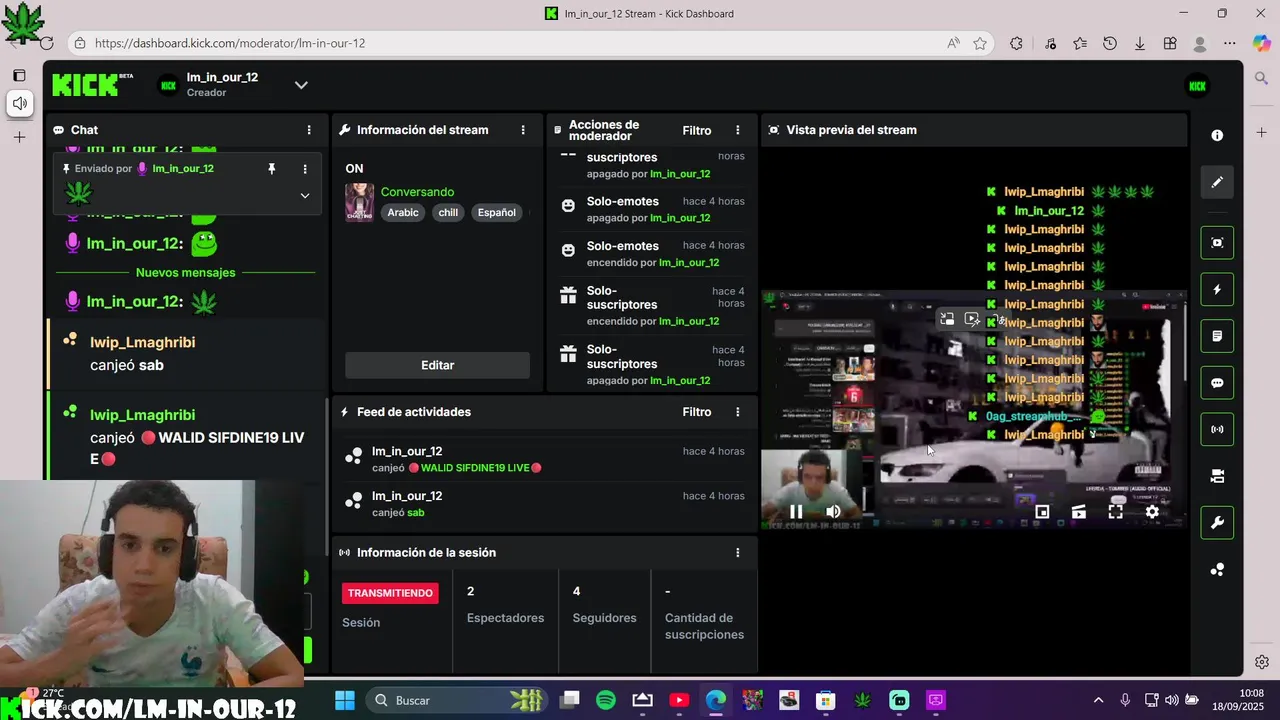Open stream preview quality settings gear
Screen dimensions: 1280x720
[x=1152, y=512]
